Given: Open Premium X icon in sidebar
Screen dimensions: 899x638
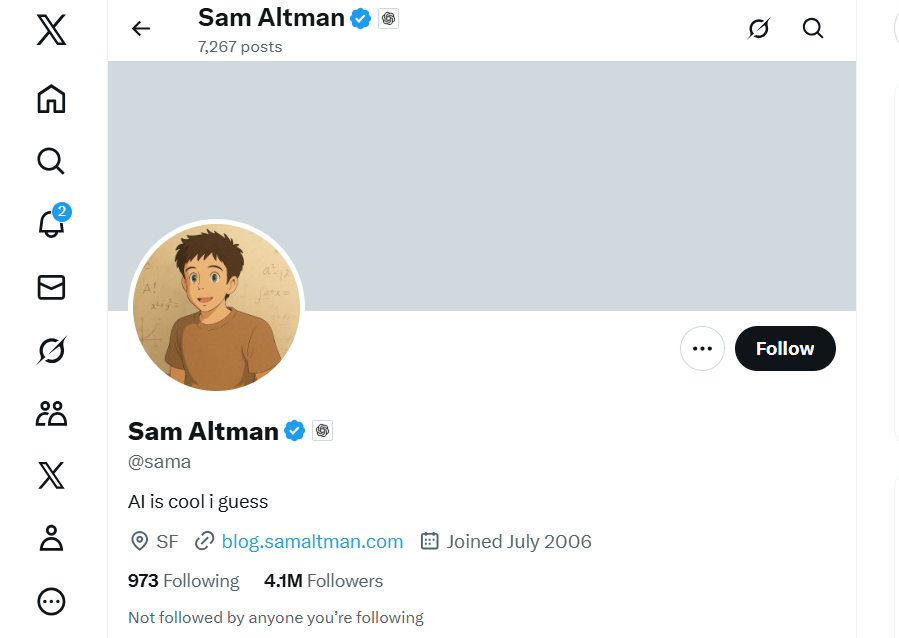Looking at the screenshot, I should tap(51, 476).
